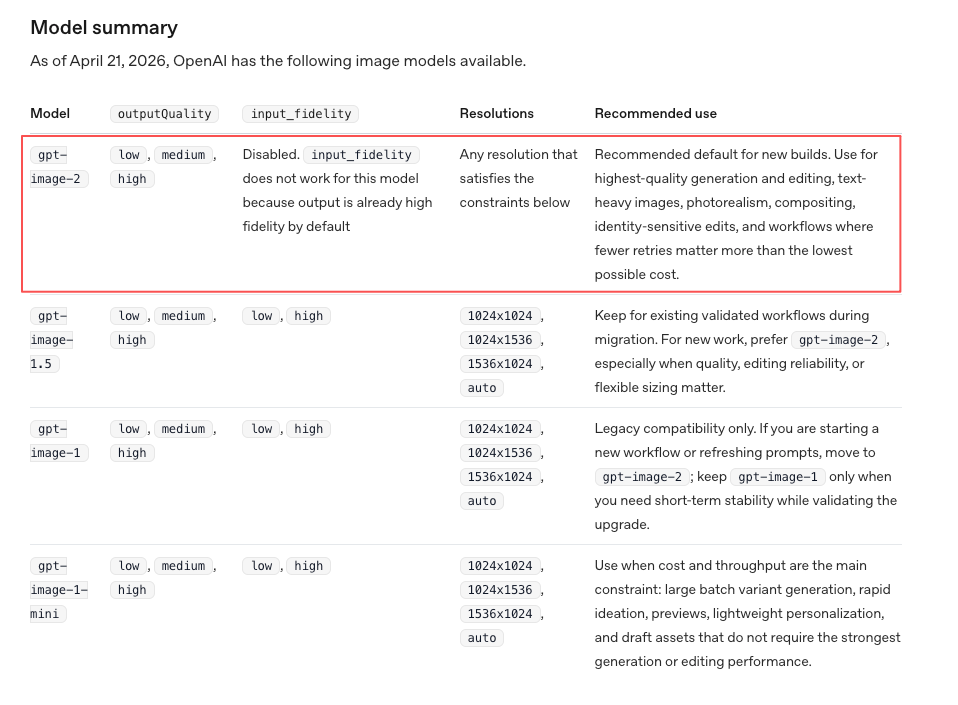Click inline input_fidelity code in gpt-image-2 row
The image size is (958, 705).
362,155
